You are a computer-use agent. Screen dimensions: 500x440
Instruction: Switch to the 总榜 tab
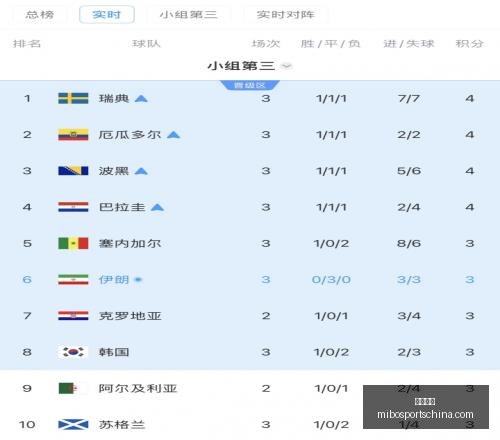click(40, 15)
